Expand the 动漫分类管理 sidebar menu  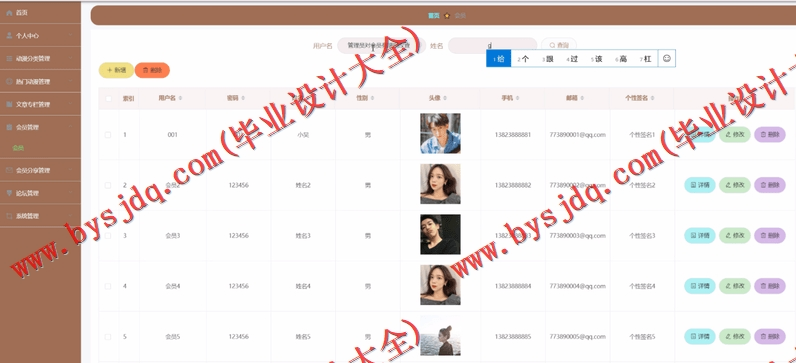(x=40, y=58)
